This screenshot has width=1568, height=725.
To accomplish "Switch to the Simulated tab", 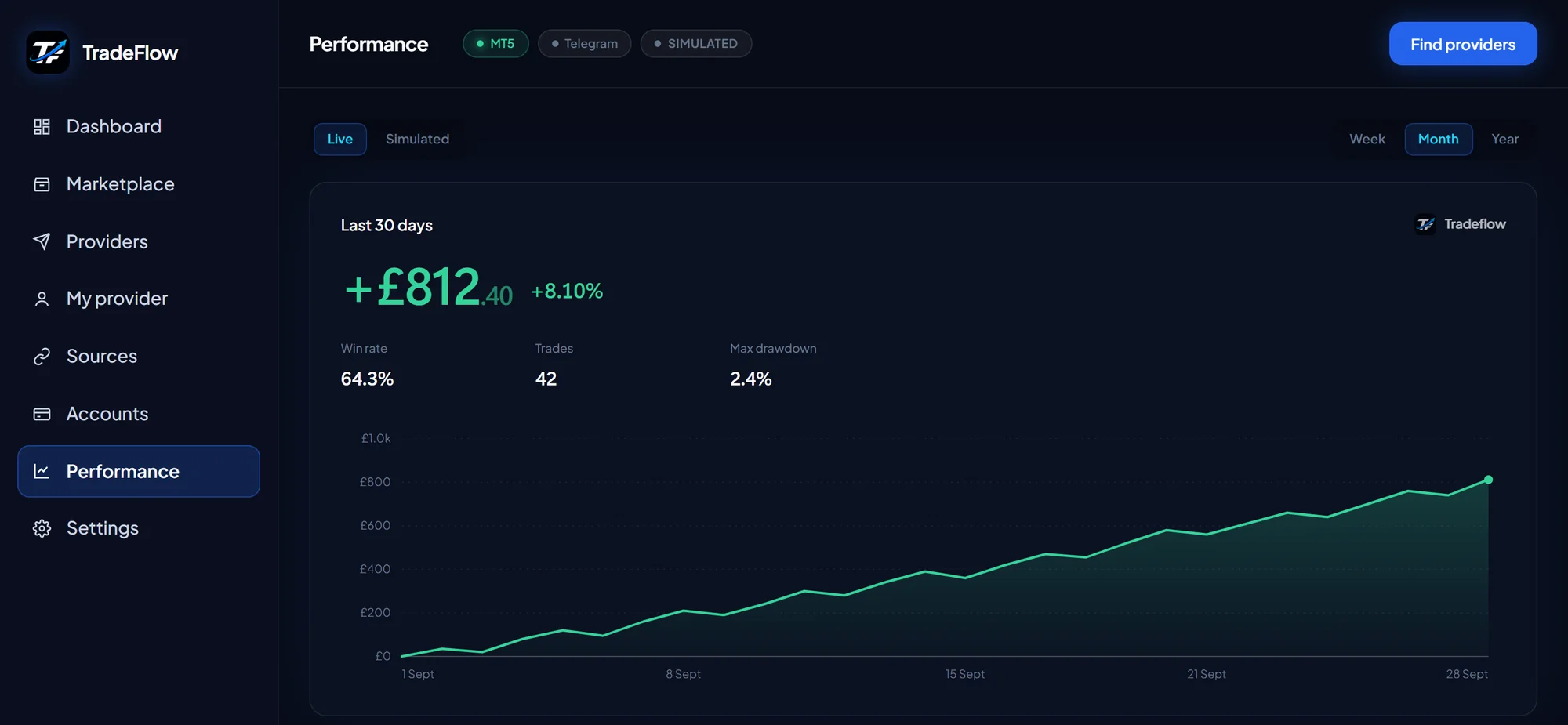I will [x=417, y=140].
